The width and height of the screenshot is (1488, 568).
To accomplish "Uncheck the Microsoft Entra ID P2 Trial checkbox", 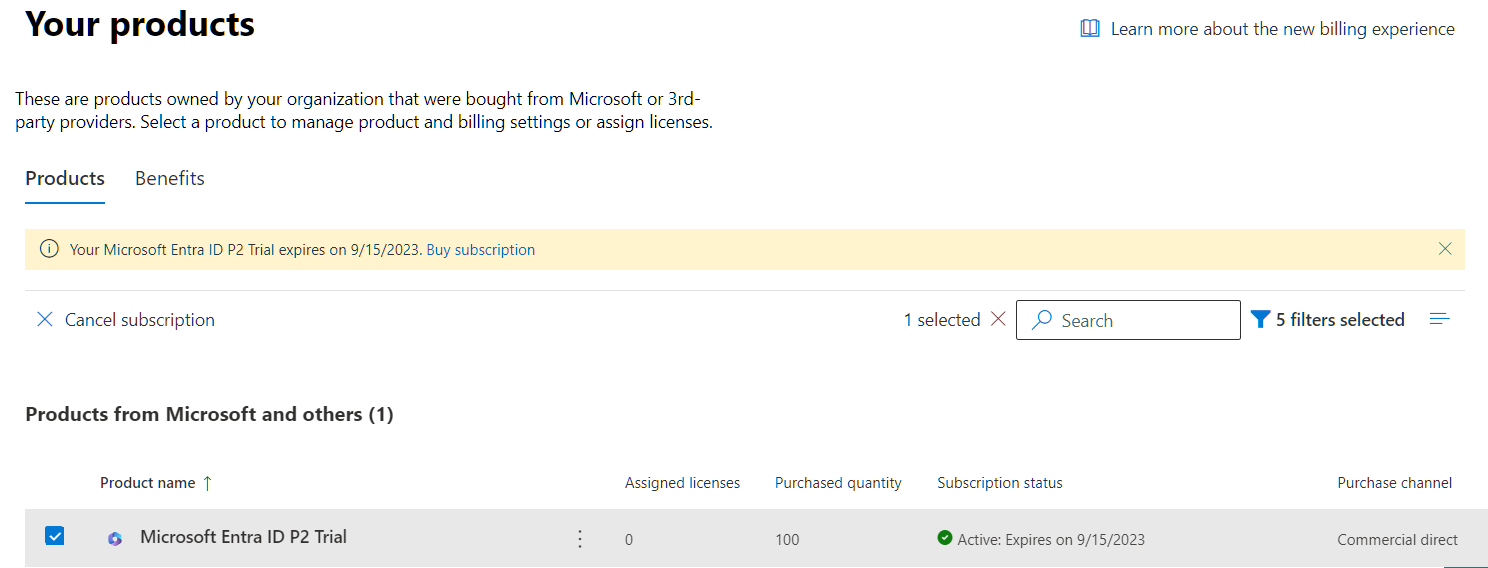I will tap(55, 537).
